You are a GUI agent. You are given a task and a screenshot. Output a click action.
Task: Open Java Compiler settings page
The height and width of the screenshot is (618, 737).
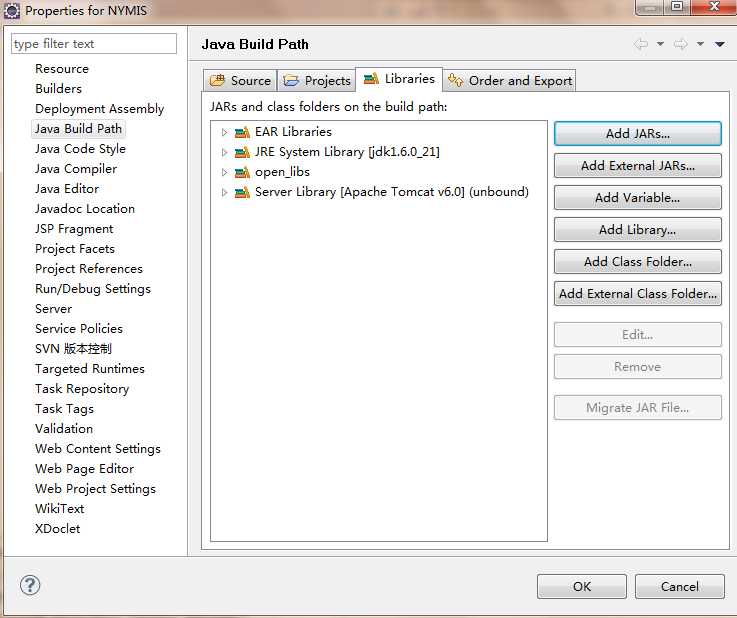point(76,169)
